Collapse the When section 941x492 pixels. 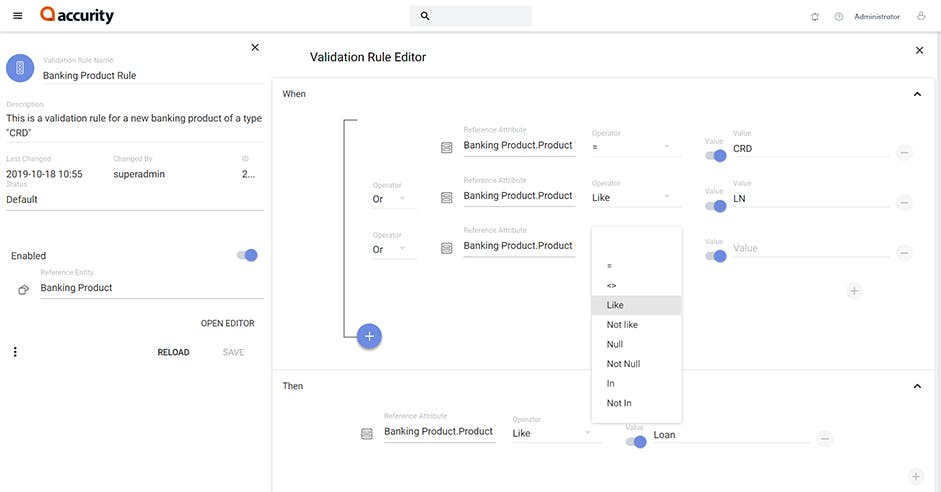[917, 94]
